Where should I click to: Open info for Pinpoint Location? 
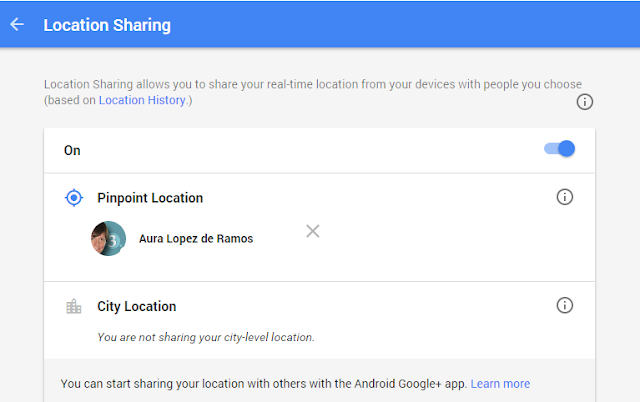[x=564, y=197]
